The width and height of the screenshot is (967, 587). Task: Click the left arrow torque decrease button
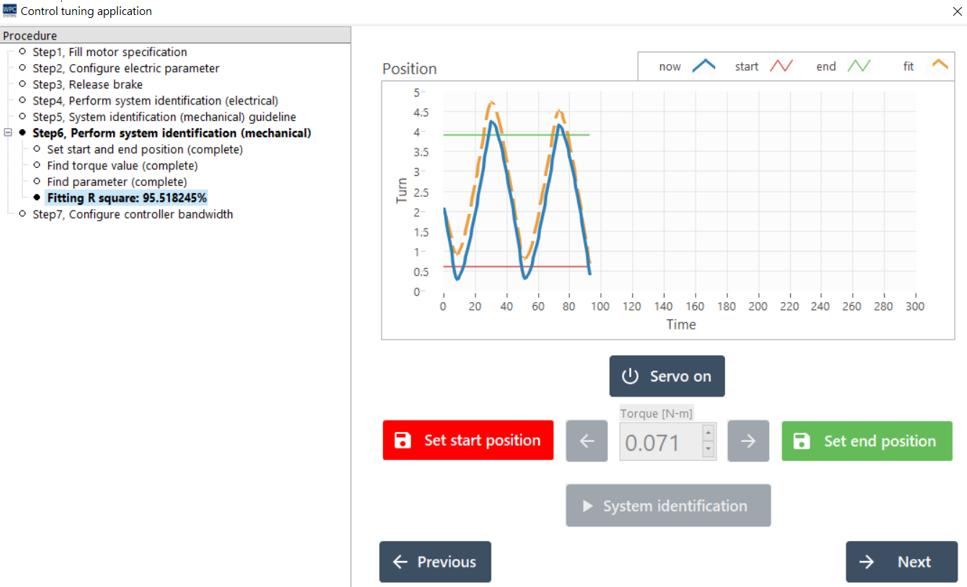click(587, 441)
